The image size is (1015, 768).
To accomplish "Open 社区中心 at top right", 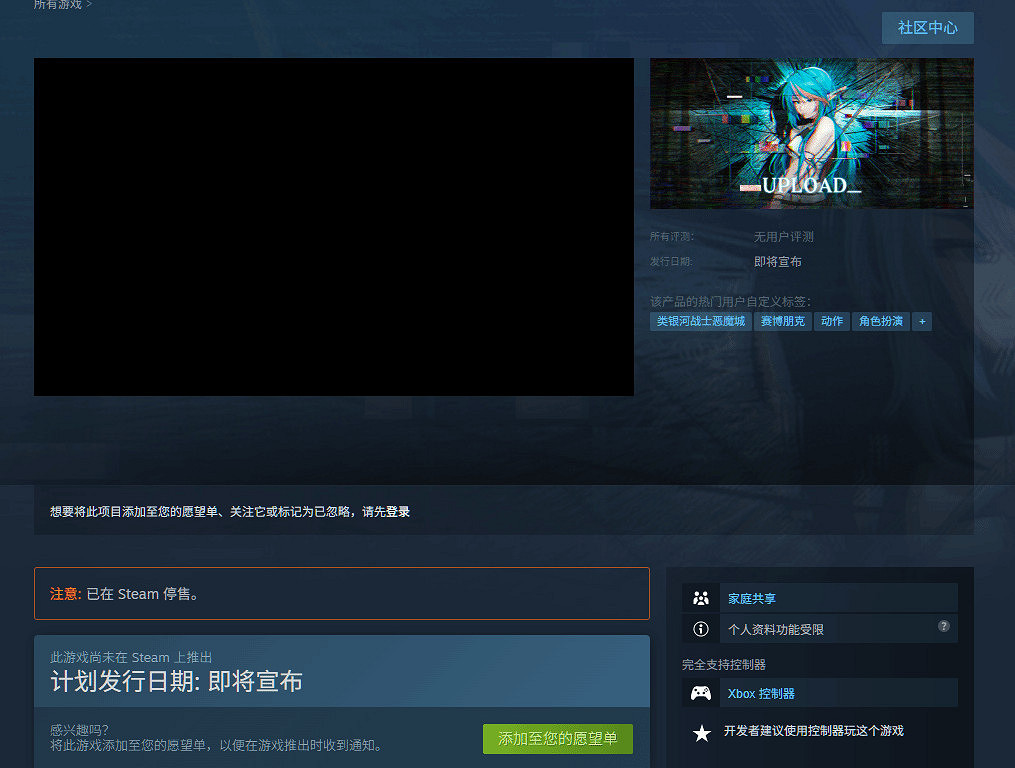I will (927, 28).
